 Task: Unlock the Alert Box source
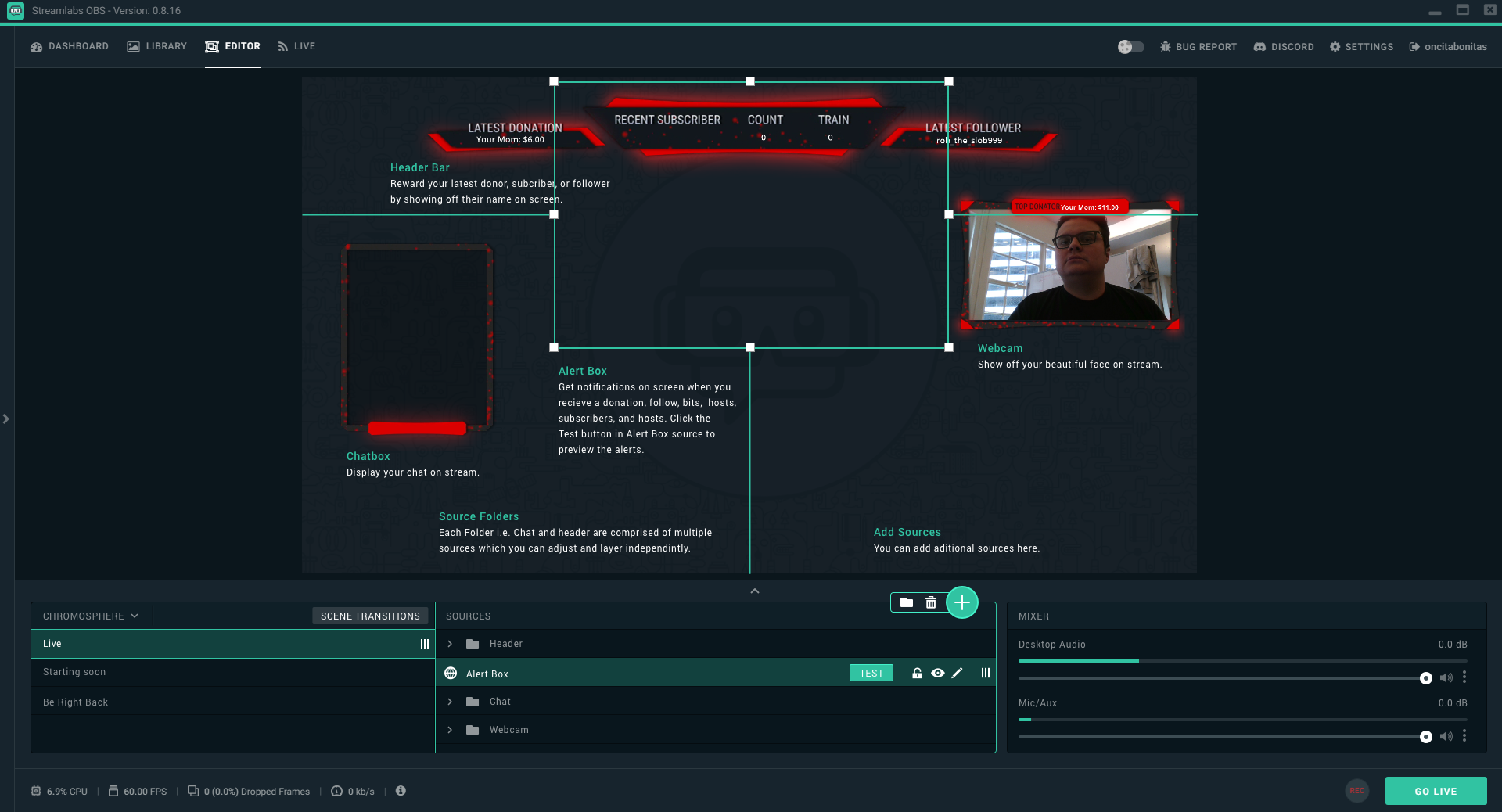(917, 673)
